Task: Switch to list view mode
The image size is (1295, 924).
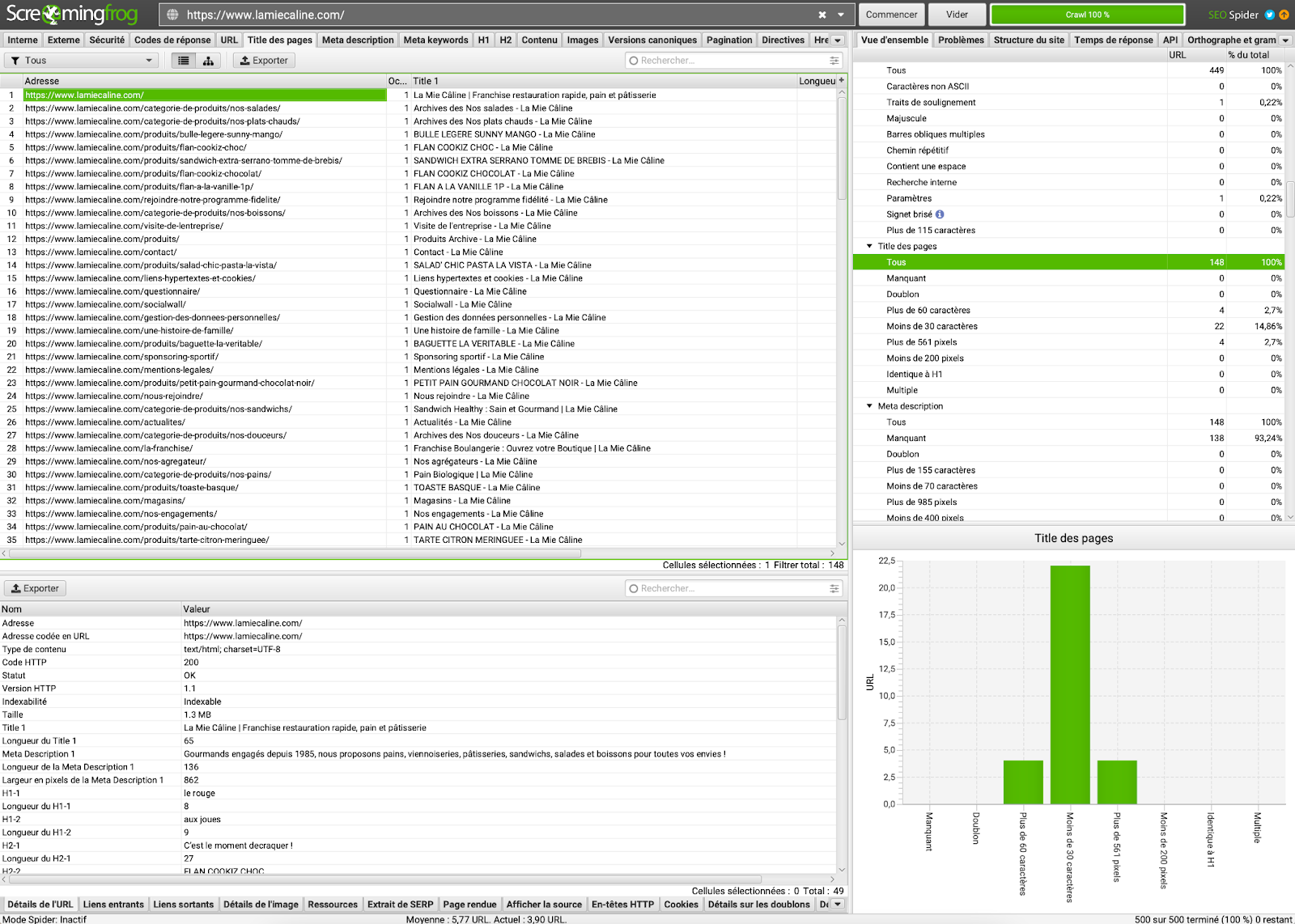Action: [x=184, y=61]
